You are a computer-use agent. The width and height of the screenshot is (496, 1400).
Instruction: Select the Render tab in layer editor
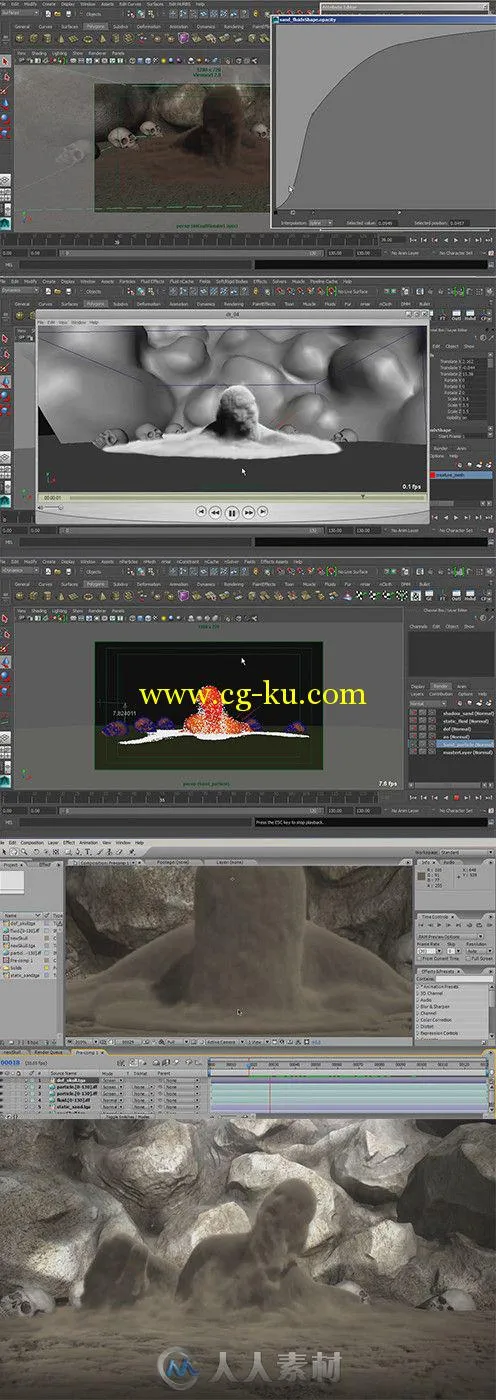pos(439,686)
